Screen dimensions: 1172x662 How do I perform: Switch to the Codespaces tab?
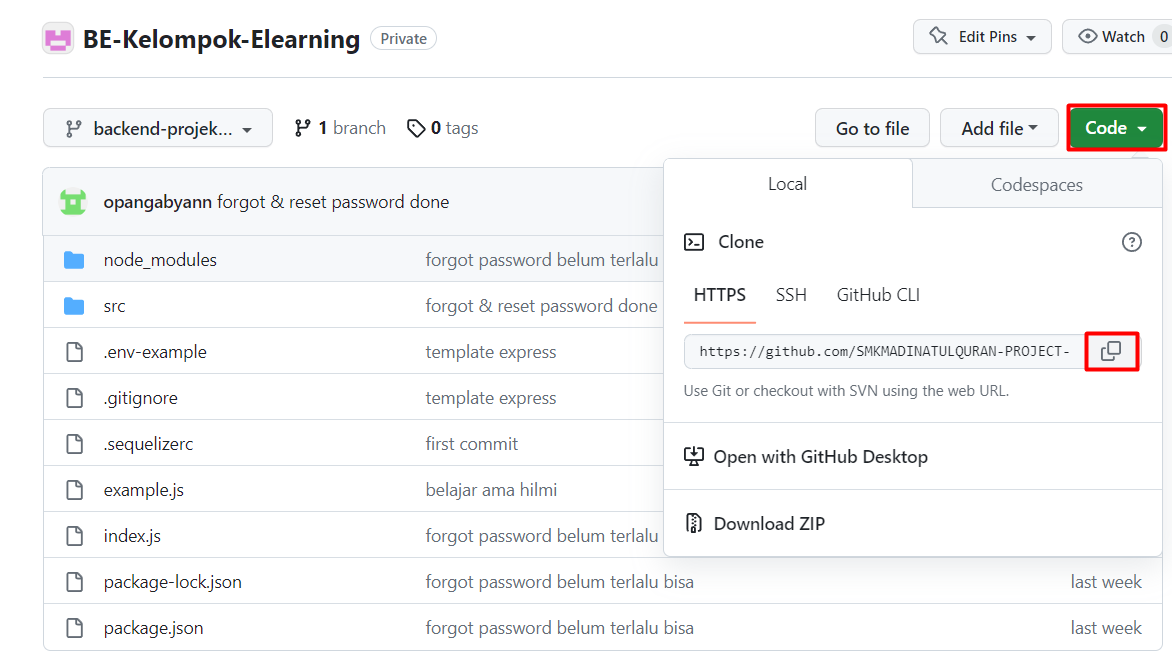(1037, 185)
